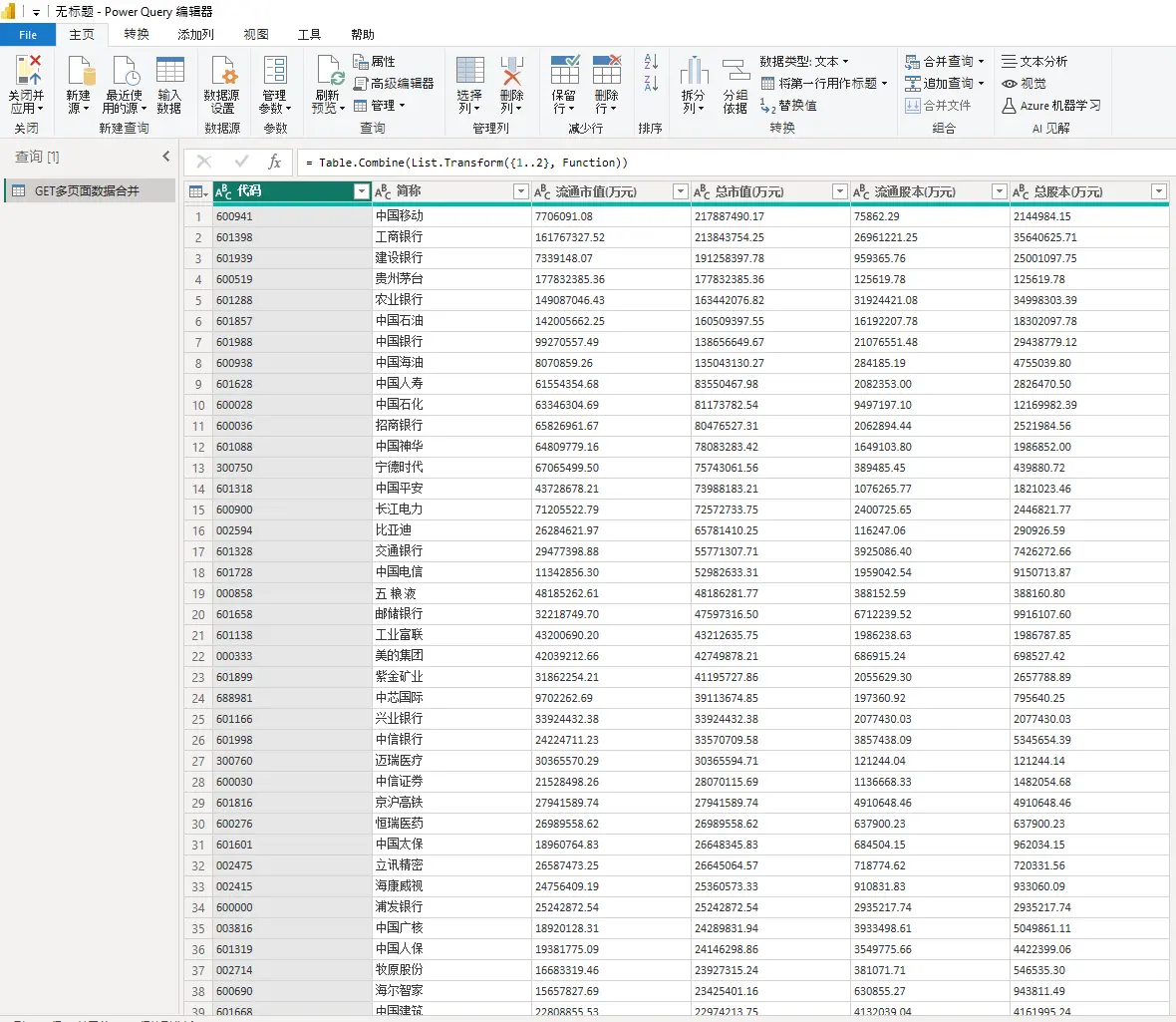Select cell 宁德时代
This screenshot has width=1176, height=1022.
point(451,468)
